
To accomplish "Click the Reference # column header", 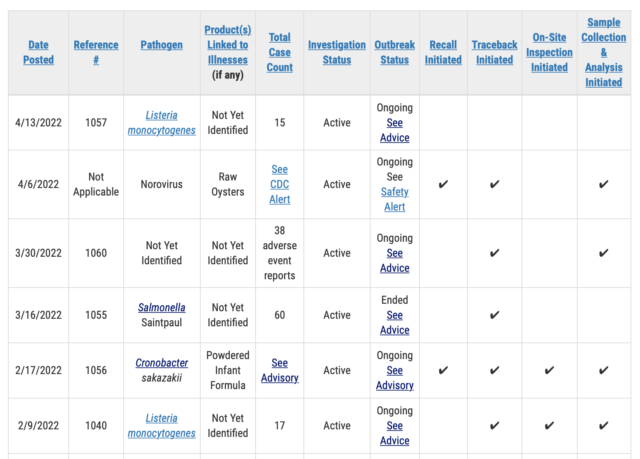I will [x=96, y=52].
